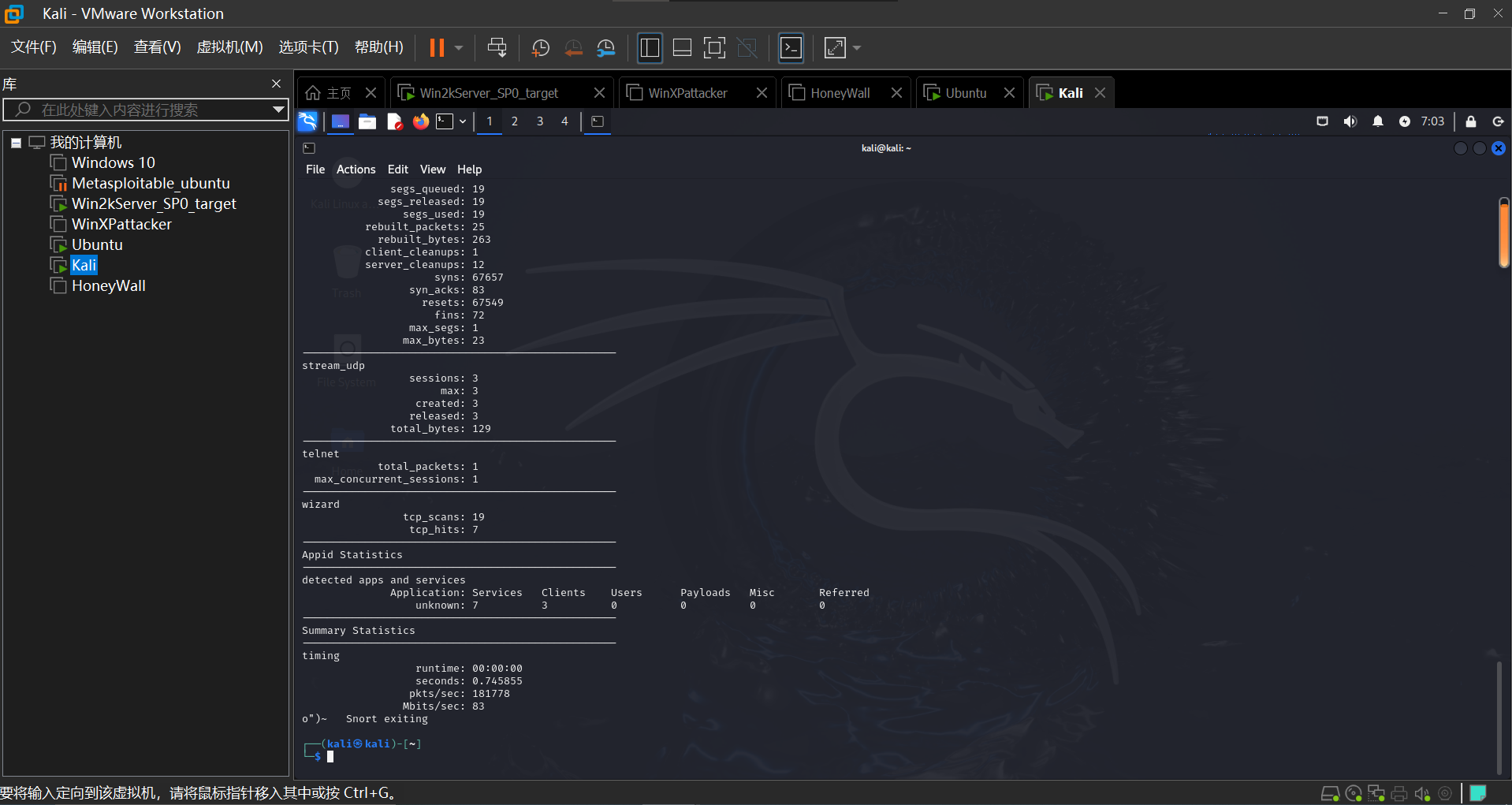Open the Kali network connection icon
This screenshot has height=805, width=1512.
(1323, 121)
